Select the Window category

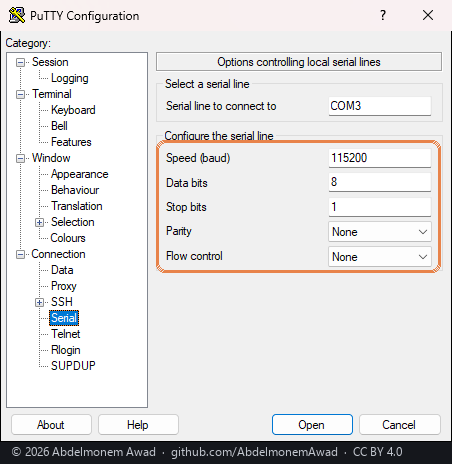click(x=51, y=158)
